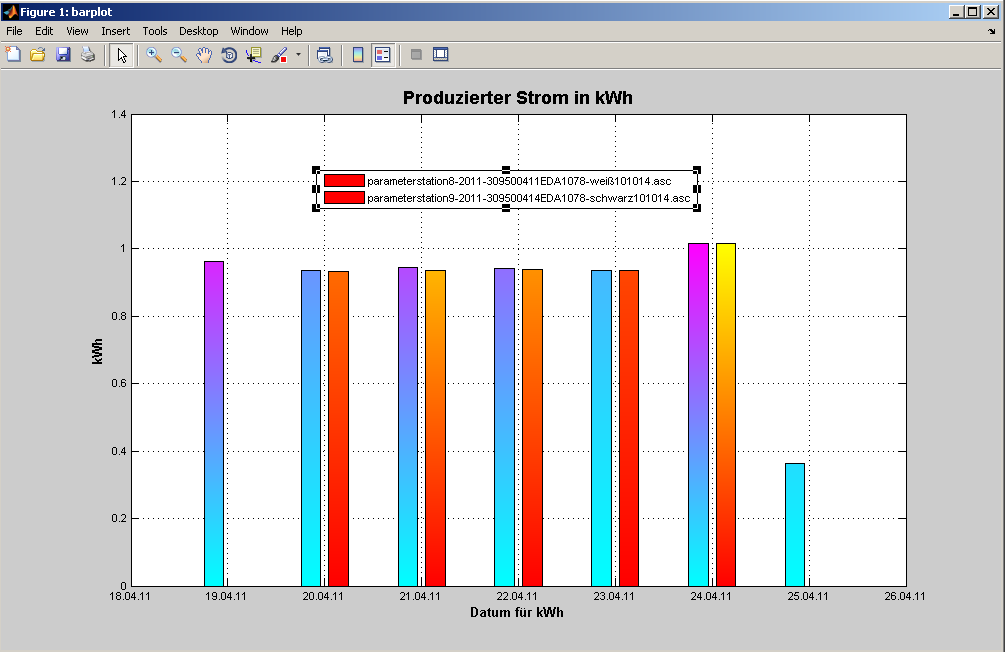
Task: Click the red swatch for parameterstation8 legend entry
Action: point(343,181)
